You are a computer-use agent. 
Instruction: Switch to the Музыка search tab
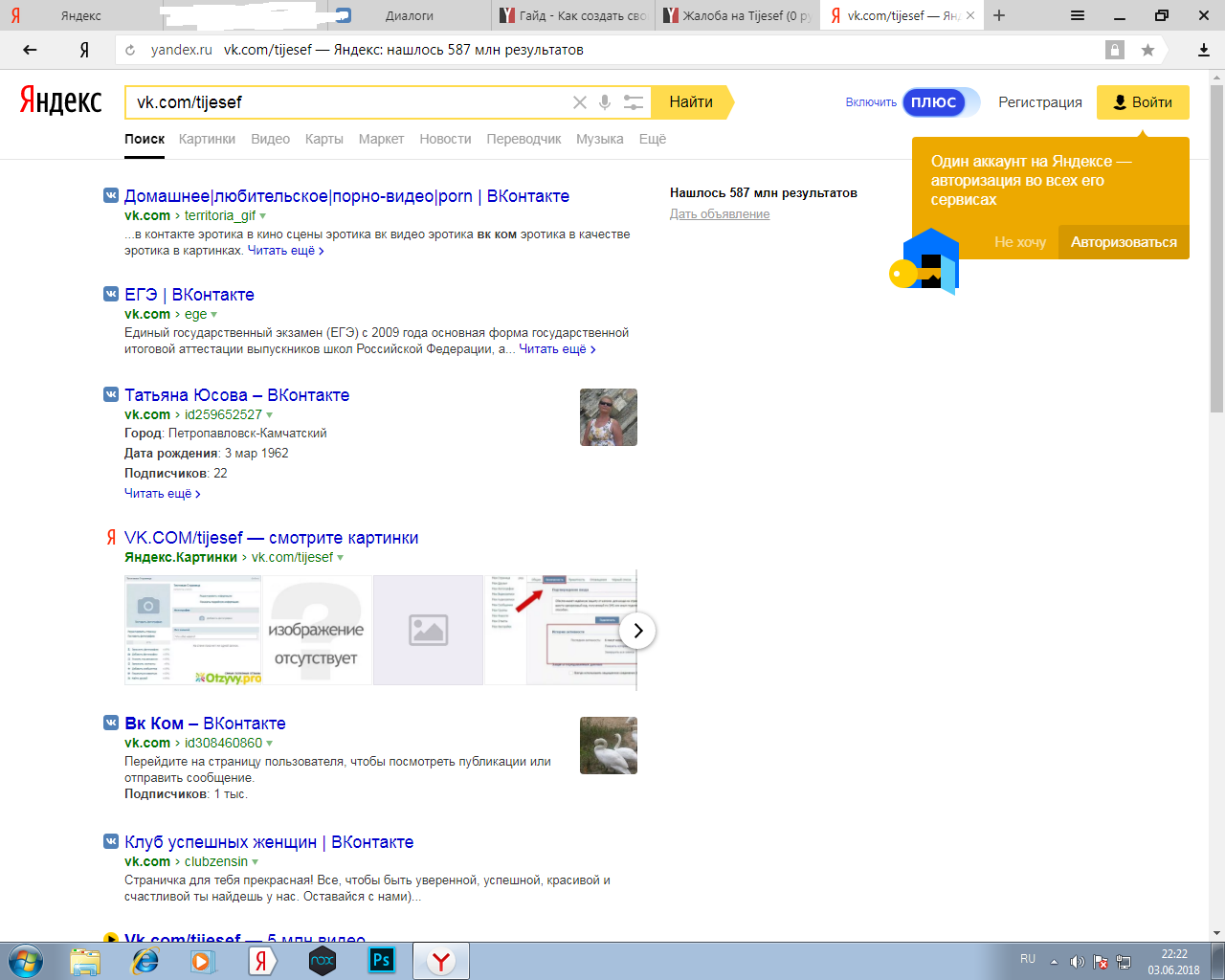tap(600, 139)
